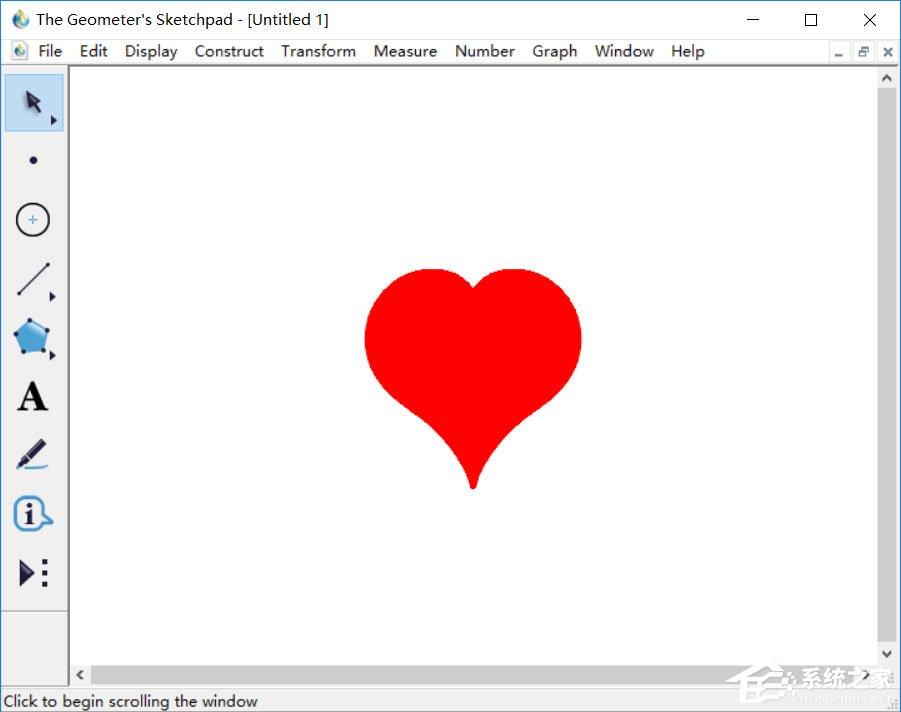The width and height of the screenshot is (901, 712).
Task: Click the red heart shape
Action: 472,350
